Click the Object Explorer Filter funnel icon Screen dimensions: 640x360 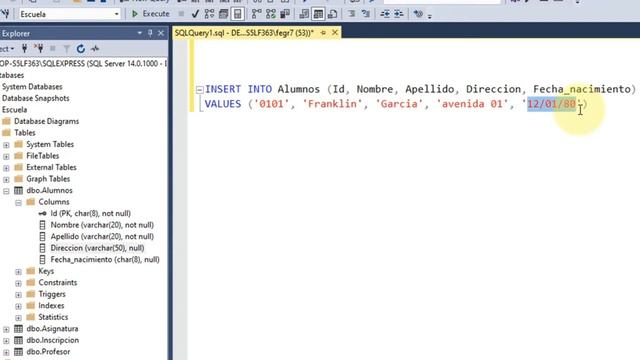pyautogui.click(x=67, y=49)
